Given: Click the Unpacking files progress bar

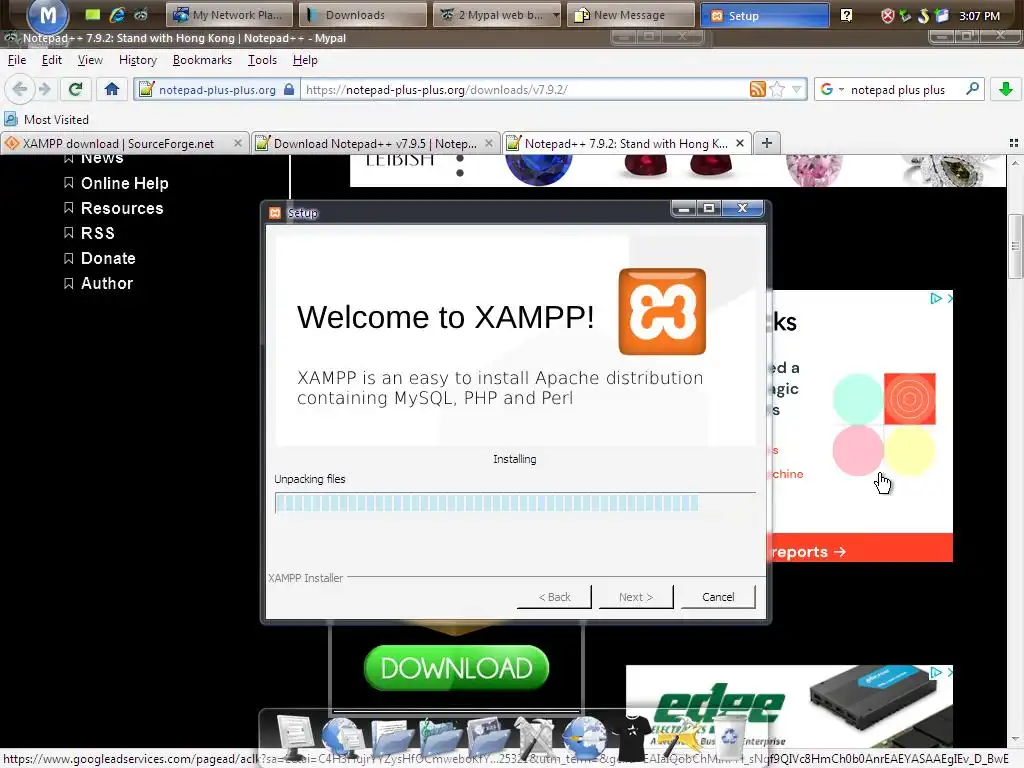Looking at the screenshot, I should tap(515, 503).
